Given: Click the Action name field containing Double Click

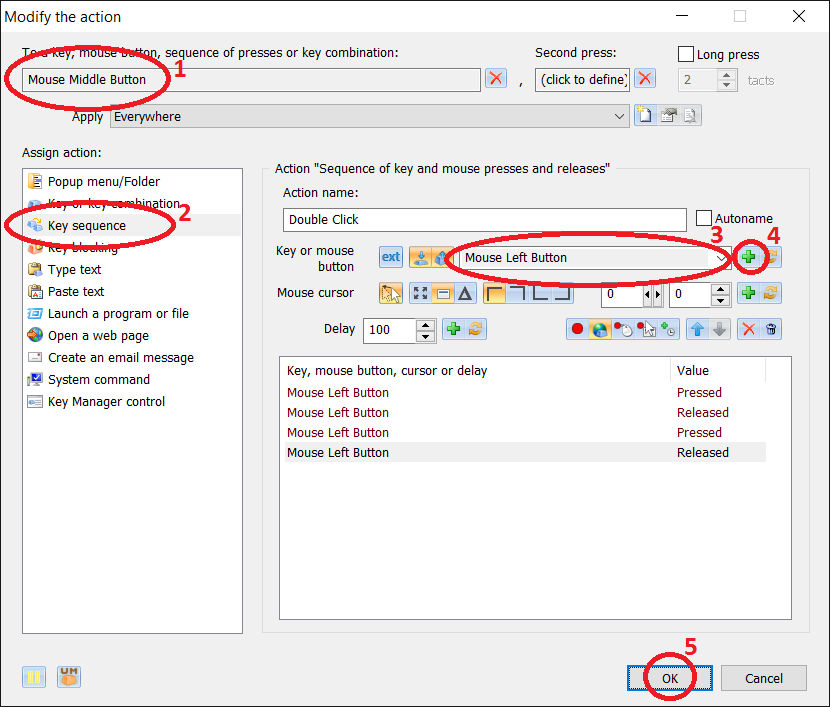Looking at the screenshot, I should click(x=484, y=219).
